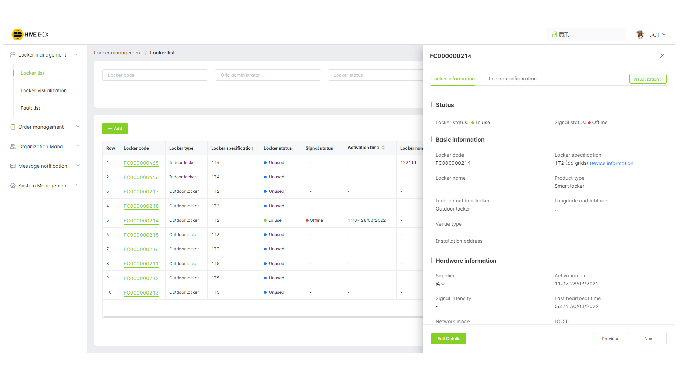Expand the Message notification menu chevron
This screenshot has width=680, height=390.
pos(78,166)
